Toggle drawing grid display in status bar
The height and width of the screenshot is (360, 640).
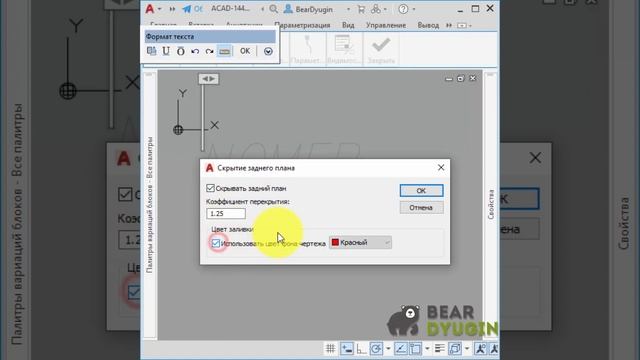[x=330, y=349]
